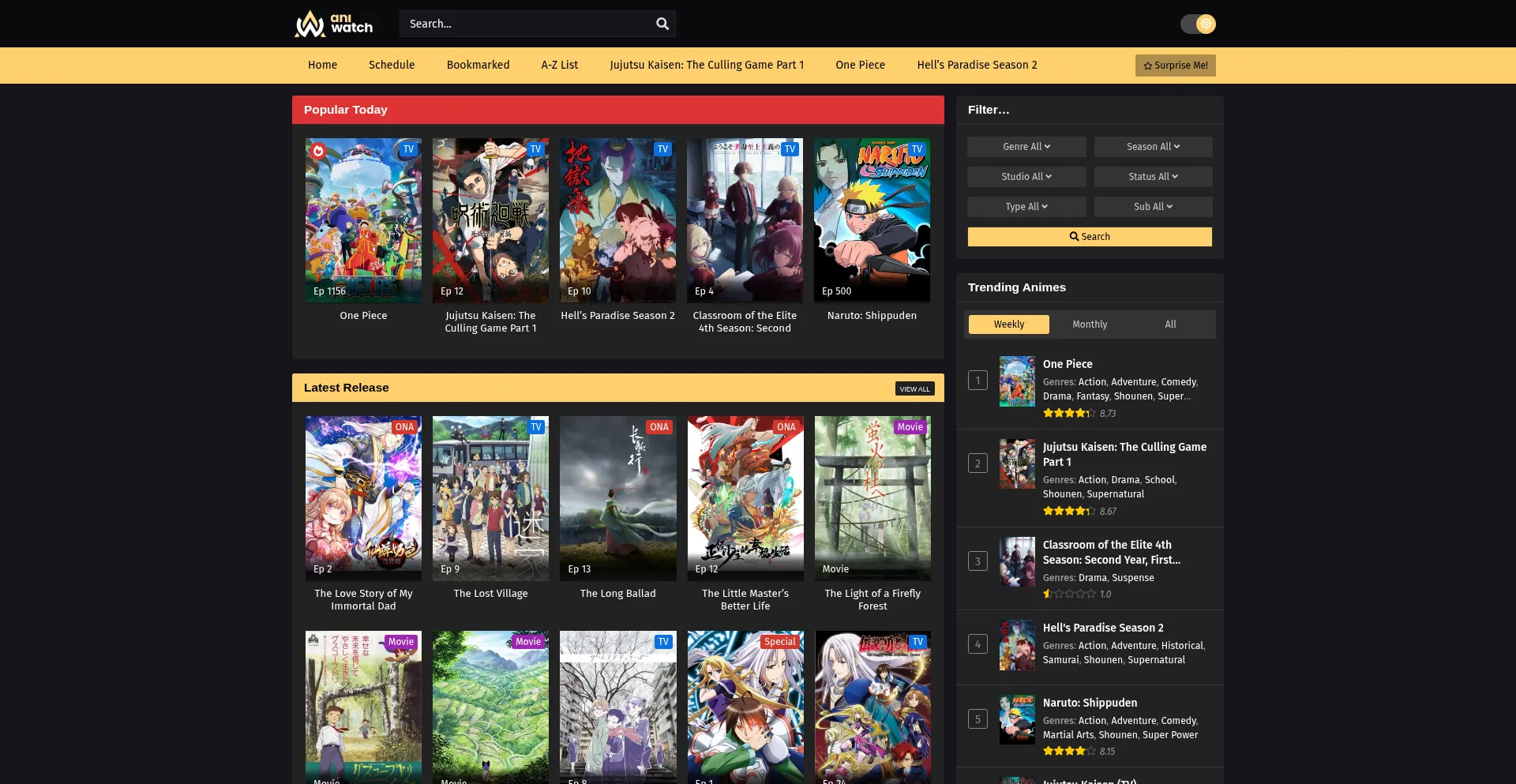Click Naruto Shippuden trending small thumbnail
This screenshot has height=784, width=1516.
(1017, 719)
